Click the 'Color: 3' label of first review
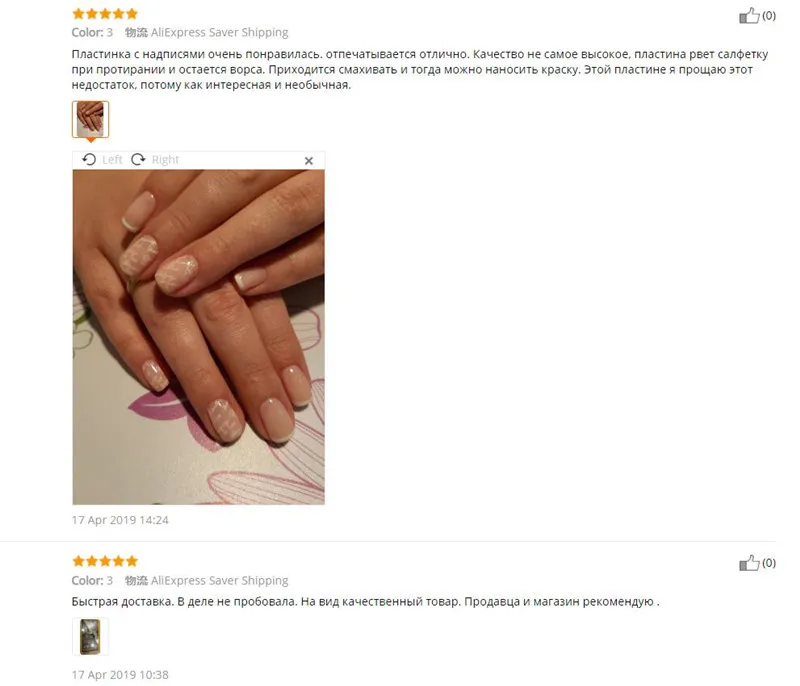 [x=92, y=33]
